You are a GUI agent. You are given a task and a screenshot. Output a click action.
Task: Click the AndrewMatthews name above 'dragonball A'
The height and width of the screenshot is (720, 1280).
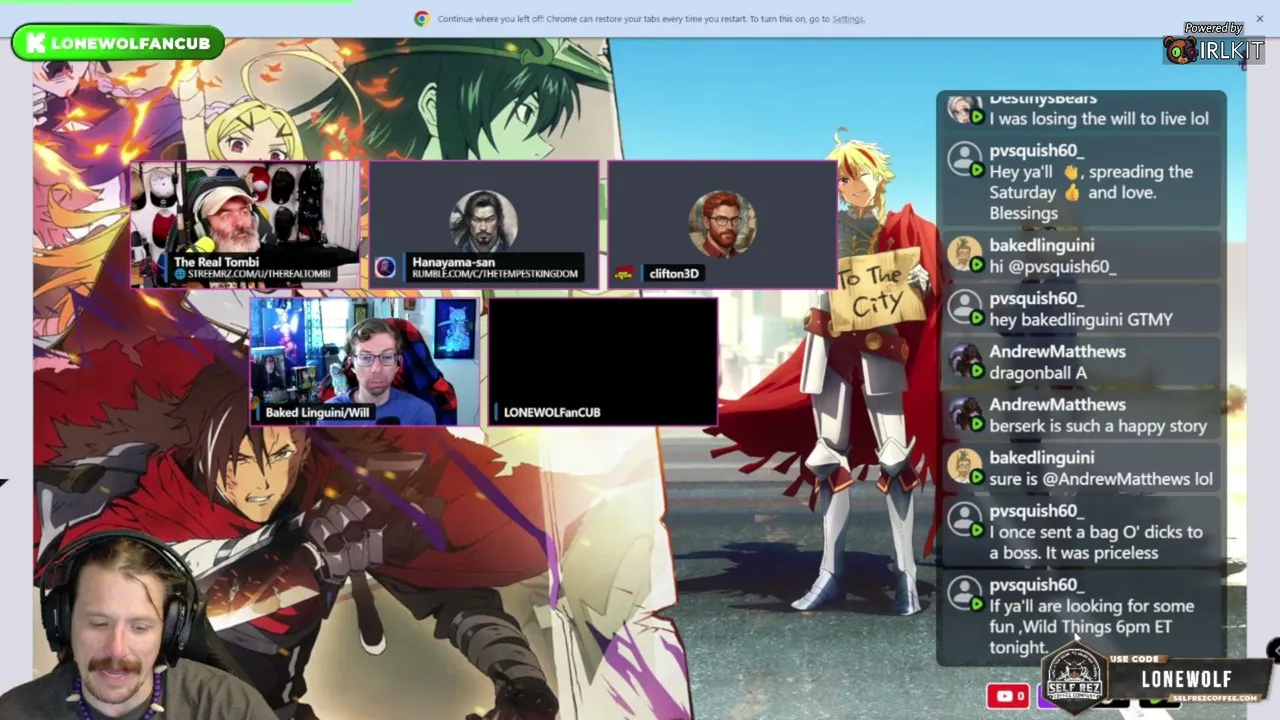click(x=1057, y=351)
